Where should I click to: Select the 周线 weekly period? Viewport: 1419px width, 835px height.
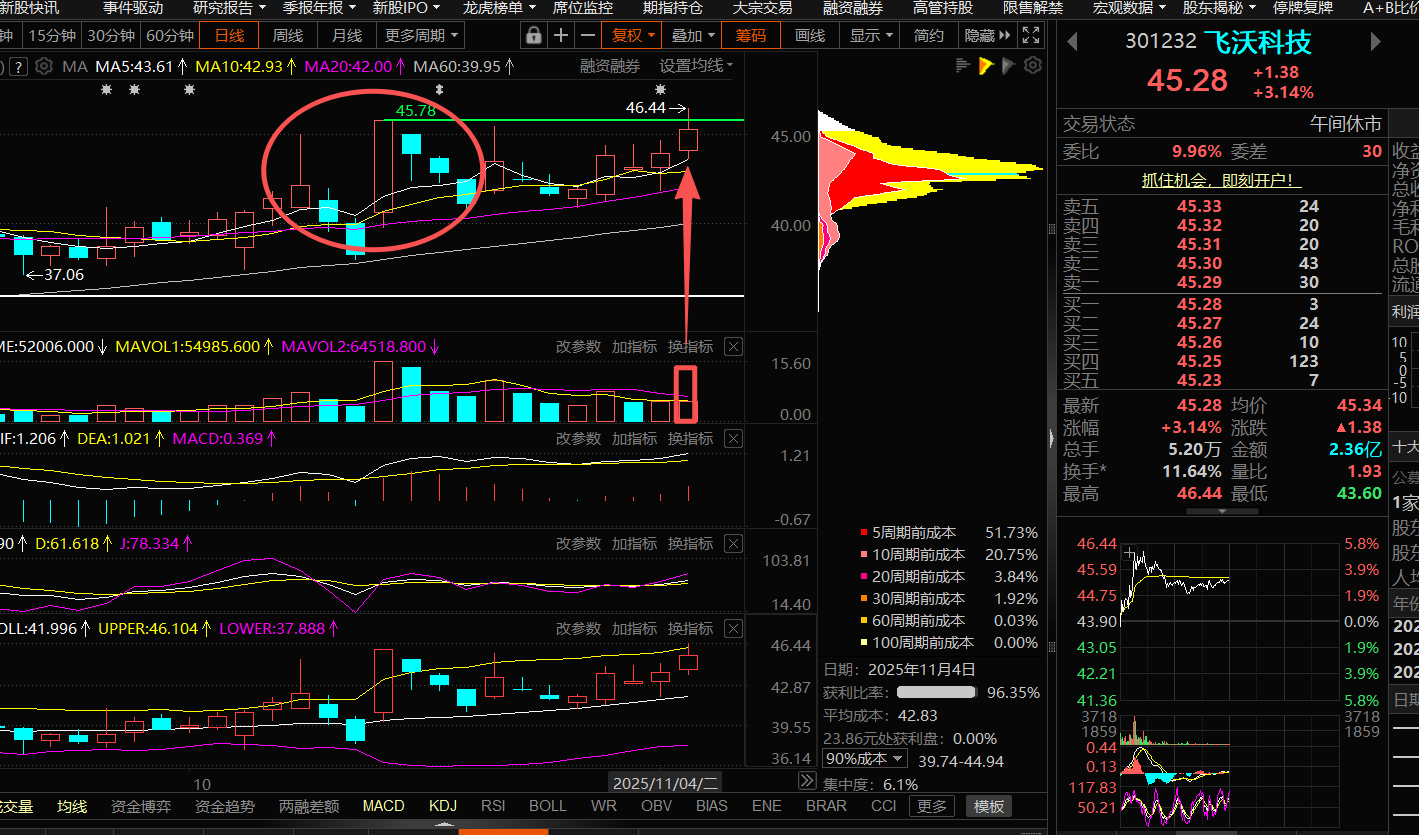pos(288,36)
